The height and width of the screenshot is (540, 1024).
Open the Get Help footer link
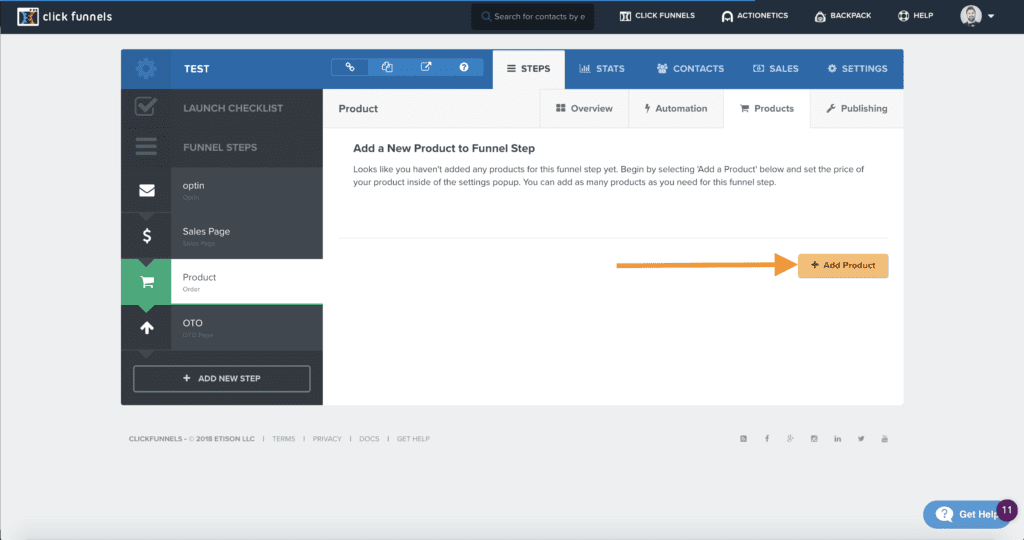tap(413, 439)
